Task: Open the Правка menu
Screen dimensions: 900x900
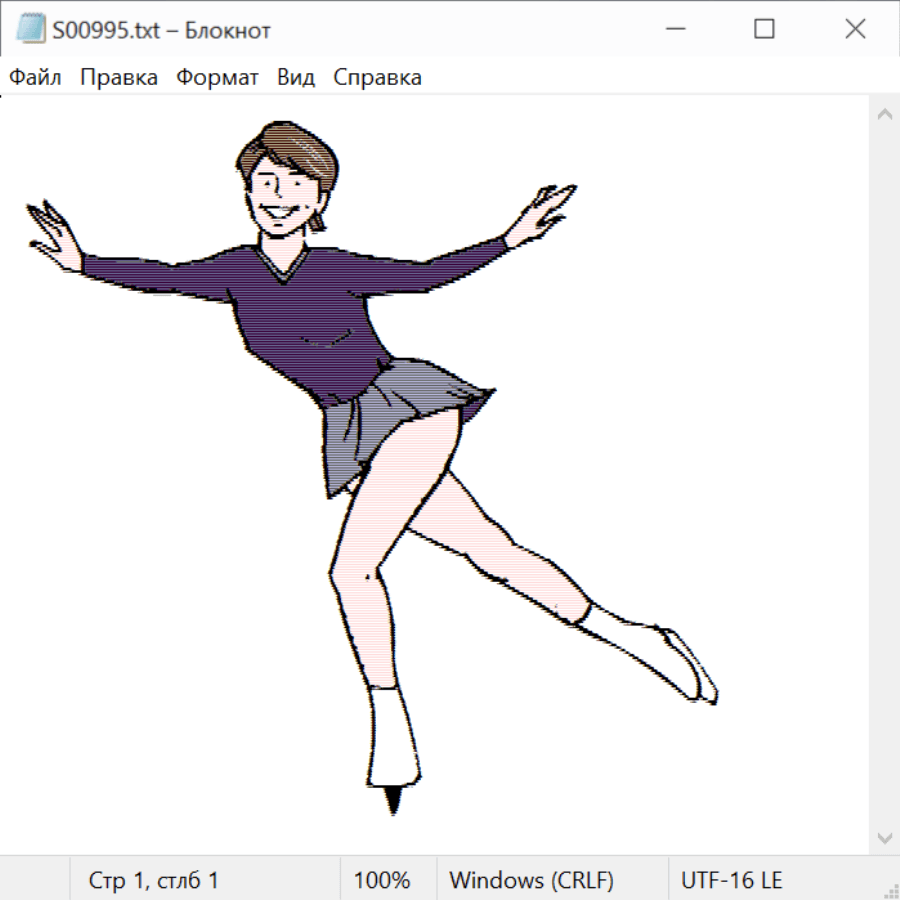Action: click(119, 78)
